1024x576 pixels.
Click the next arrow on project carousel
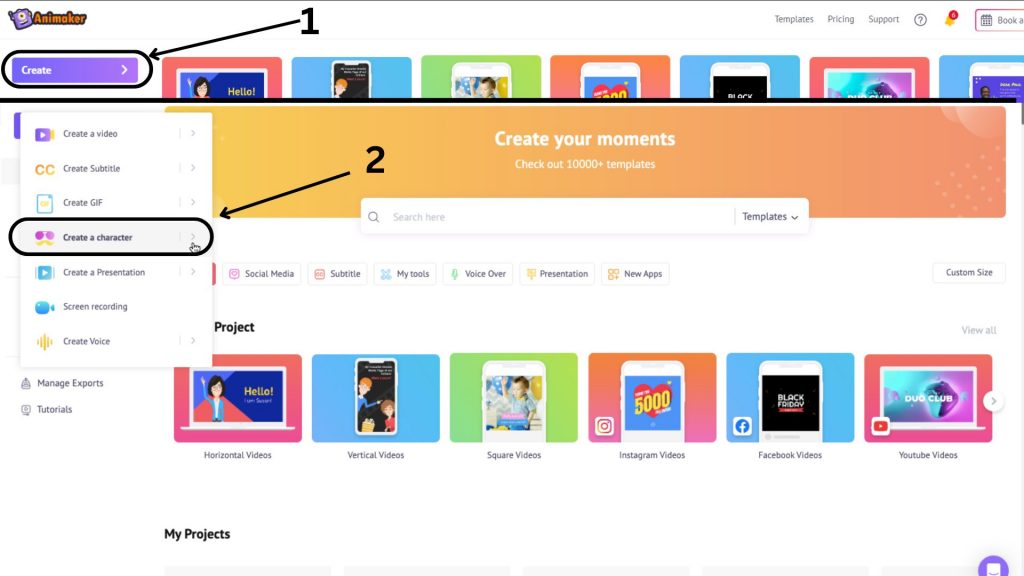coord(993,401)
